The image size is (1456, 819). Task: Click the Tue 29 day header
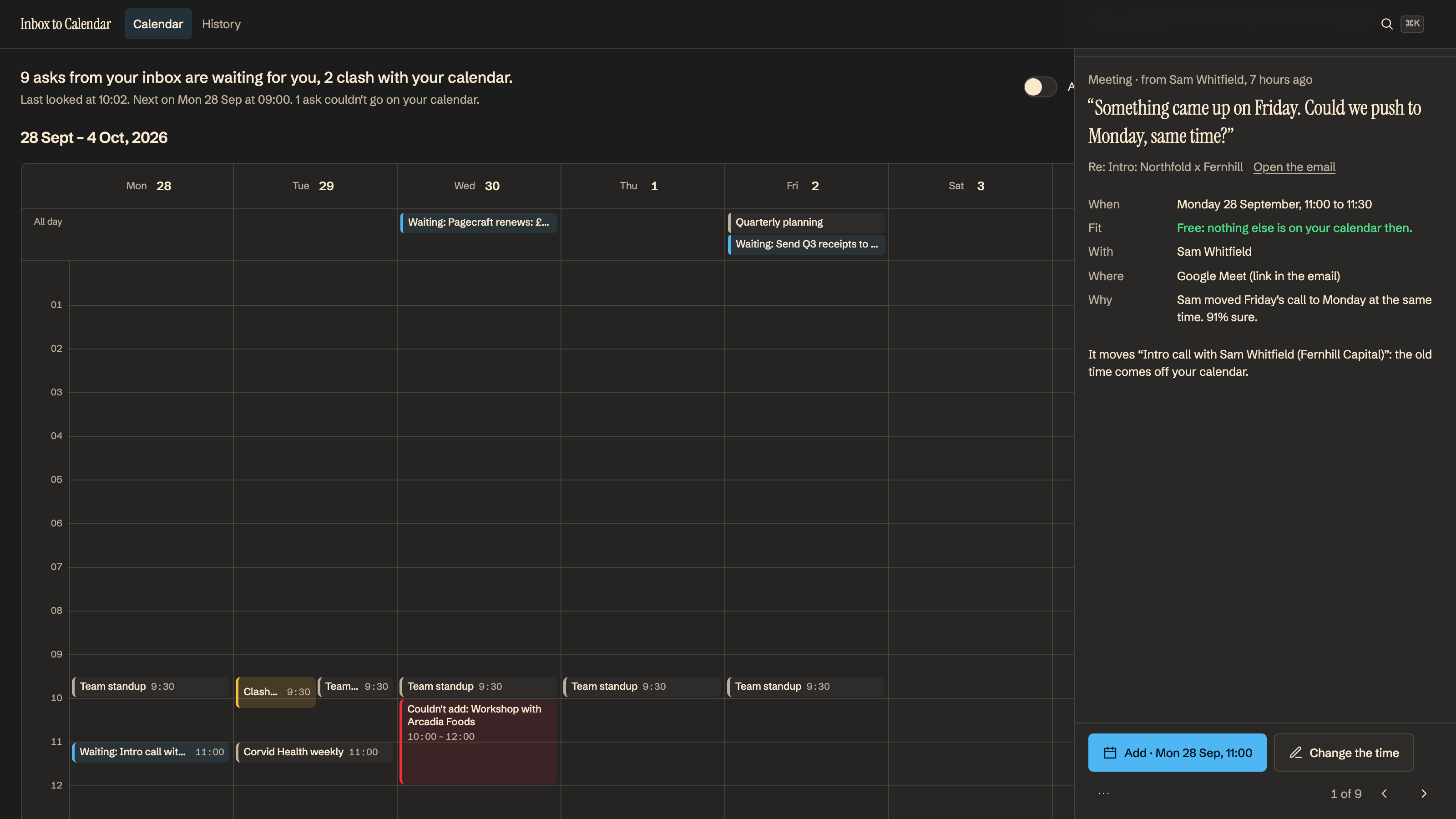(313, 186)
